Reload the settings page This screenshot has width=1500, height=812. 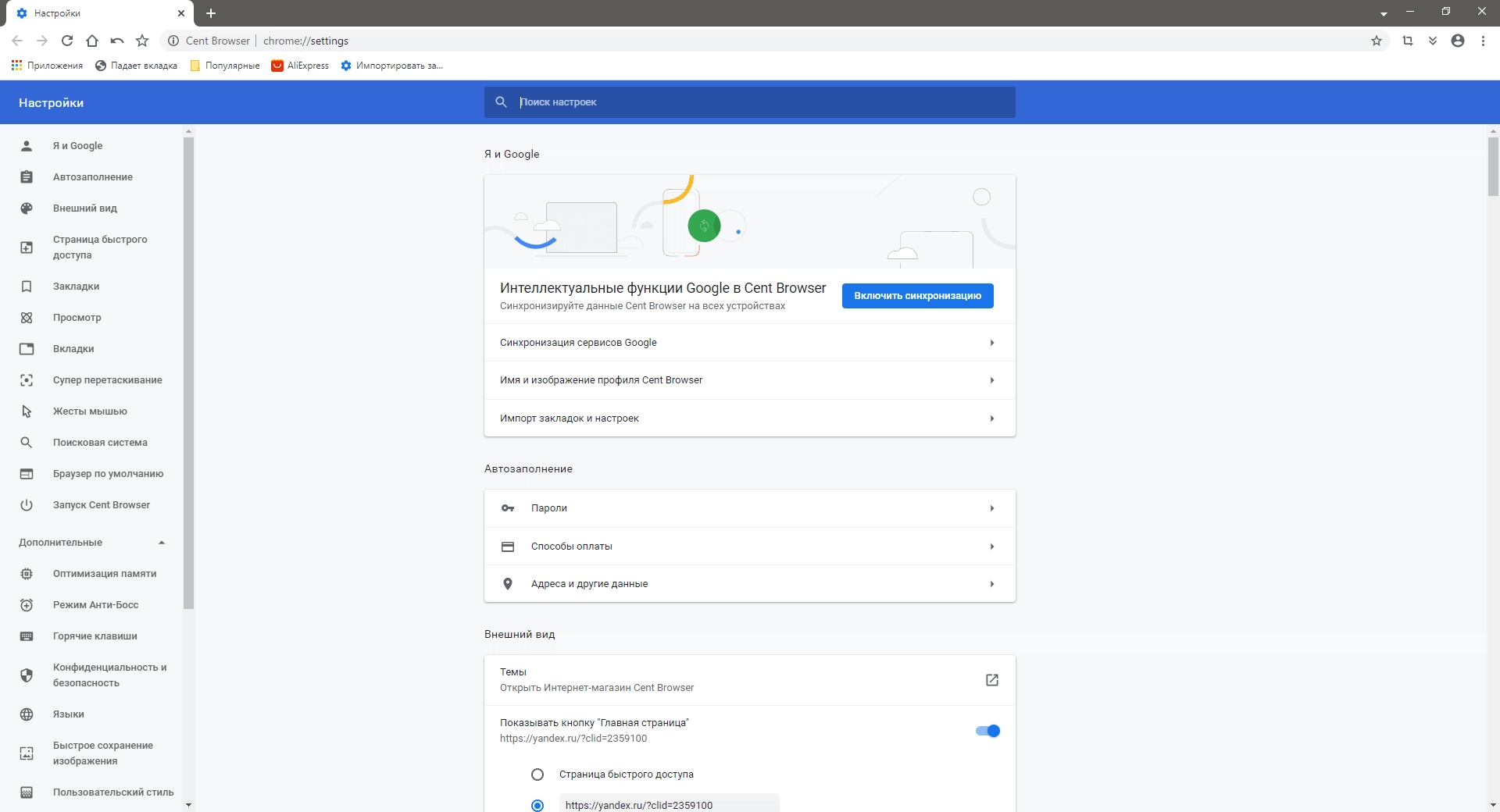click(x=67, y=41)
